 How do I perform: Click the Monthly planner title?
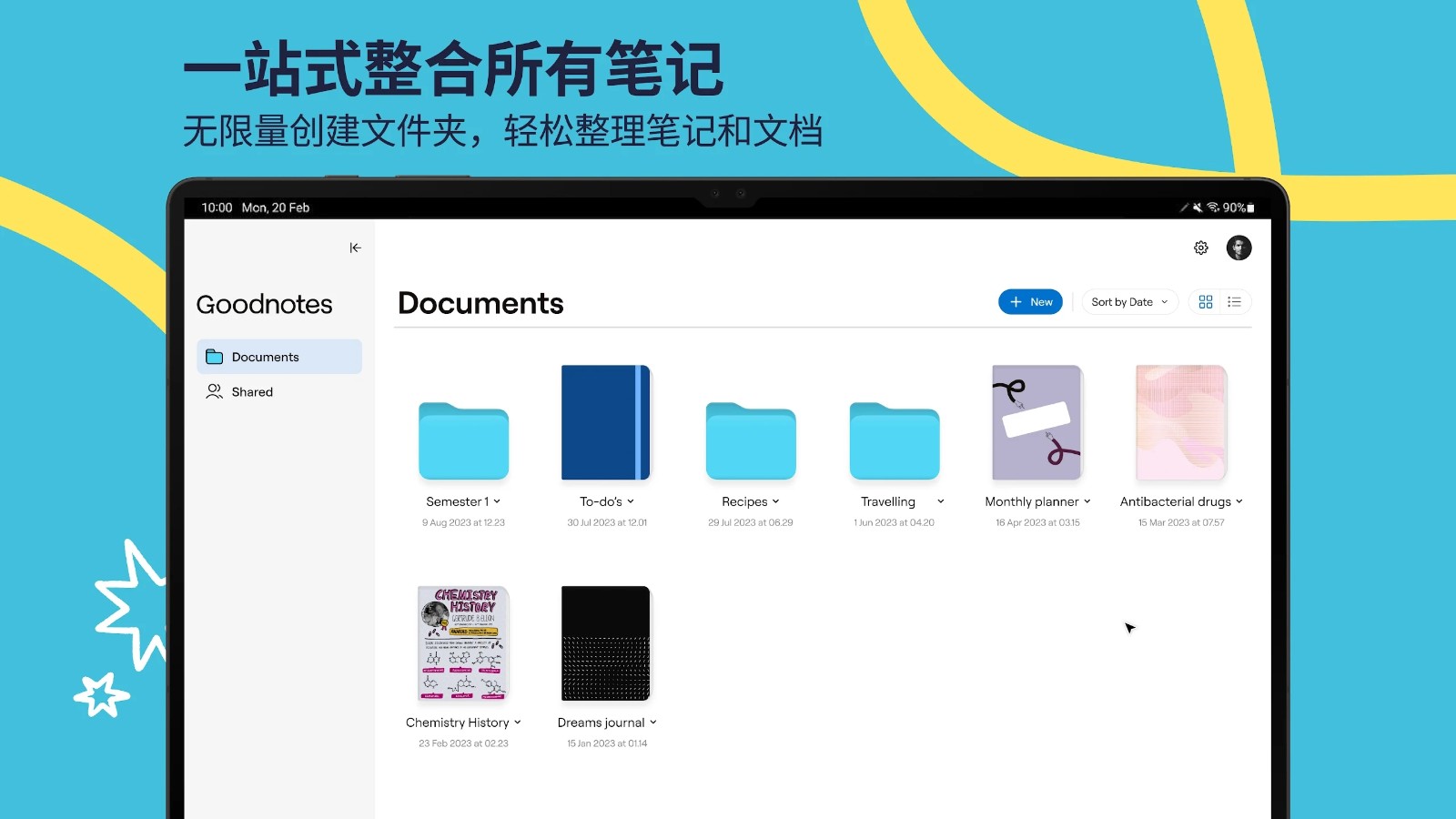[x=1032, y=501]
